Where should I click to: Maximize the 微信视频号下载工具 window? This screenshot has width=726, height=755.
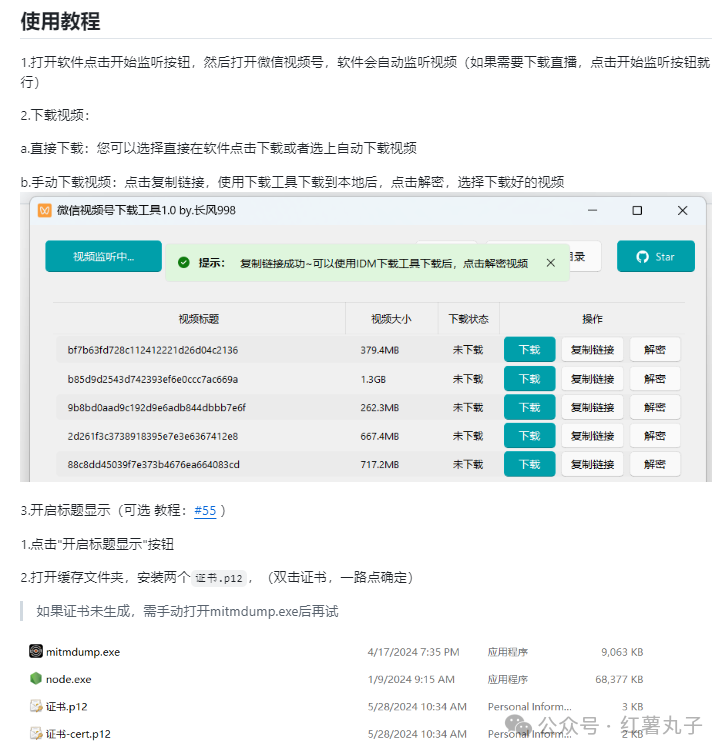coord(637,210)
